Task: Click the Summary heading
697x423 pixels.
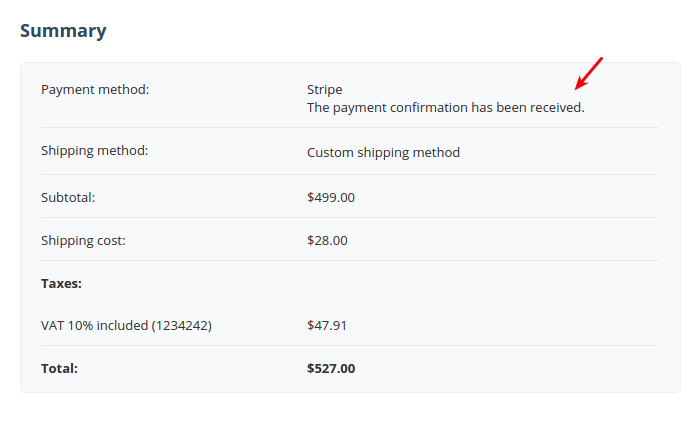Action: [63, 31]
